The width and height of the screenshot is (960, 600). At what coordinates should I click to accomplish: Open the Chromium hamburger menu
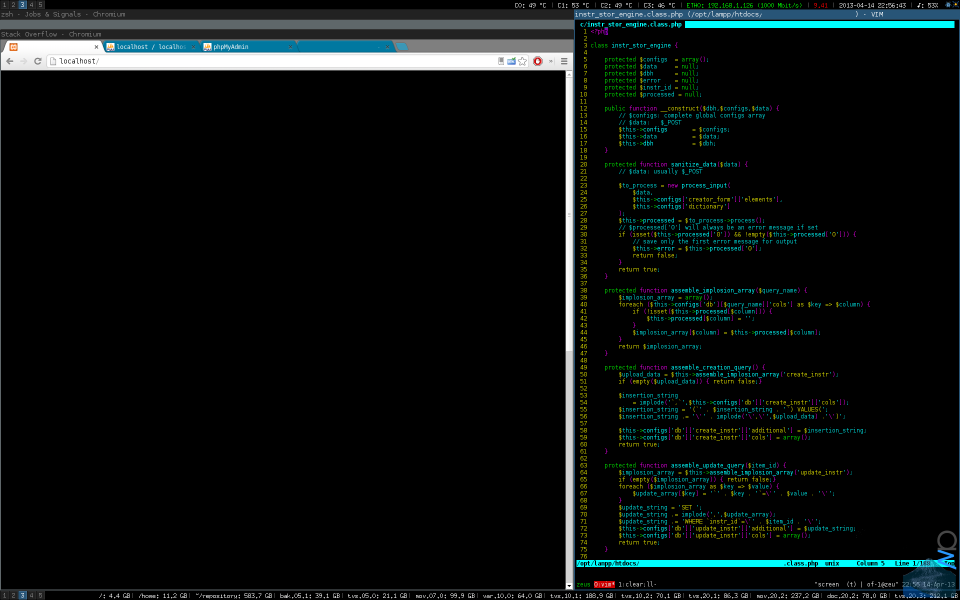click(x=564, y=61)
